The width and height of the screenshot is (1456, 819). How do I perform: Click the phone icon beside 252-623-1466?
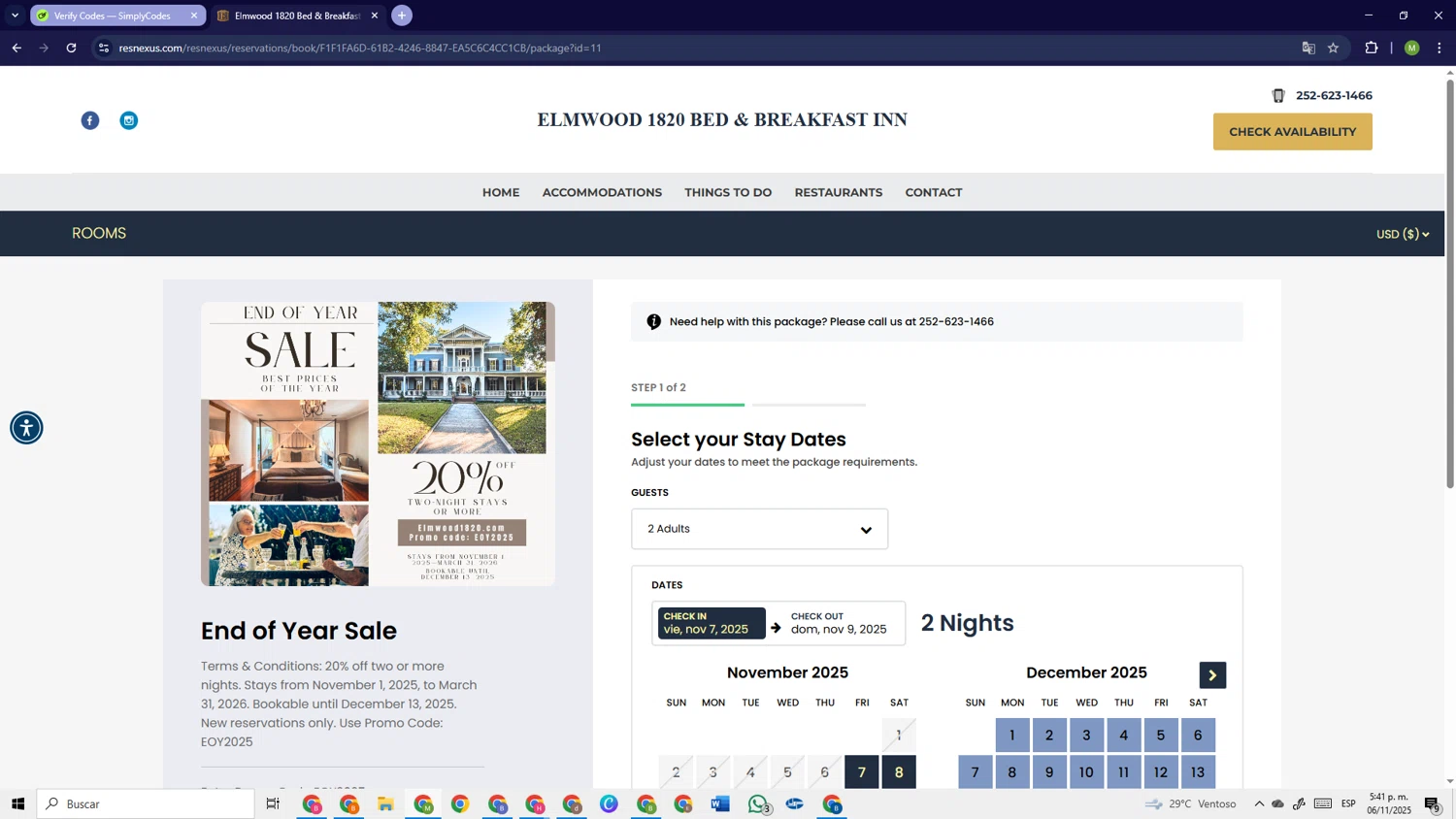[1278, 95]
